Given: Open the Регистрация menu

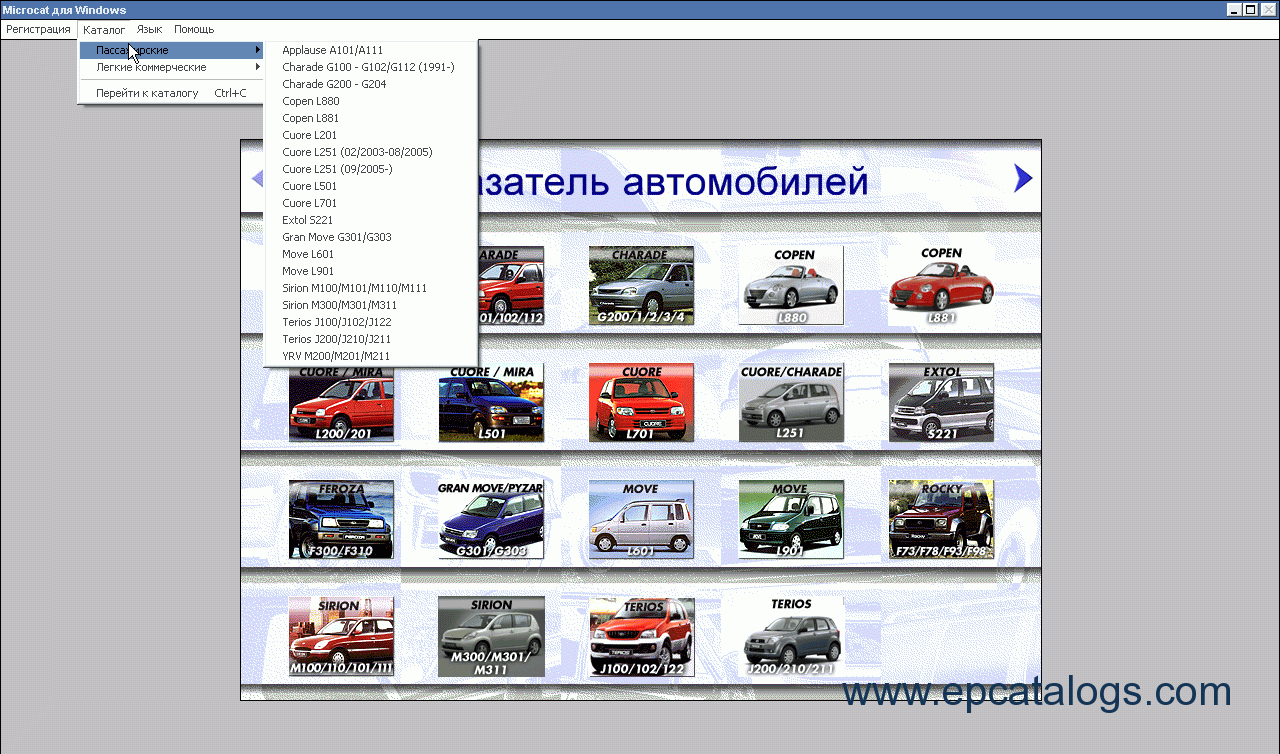Looking at the screenshot, I should pyautogui.click(x=38, y=30).
